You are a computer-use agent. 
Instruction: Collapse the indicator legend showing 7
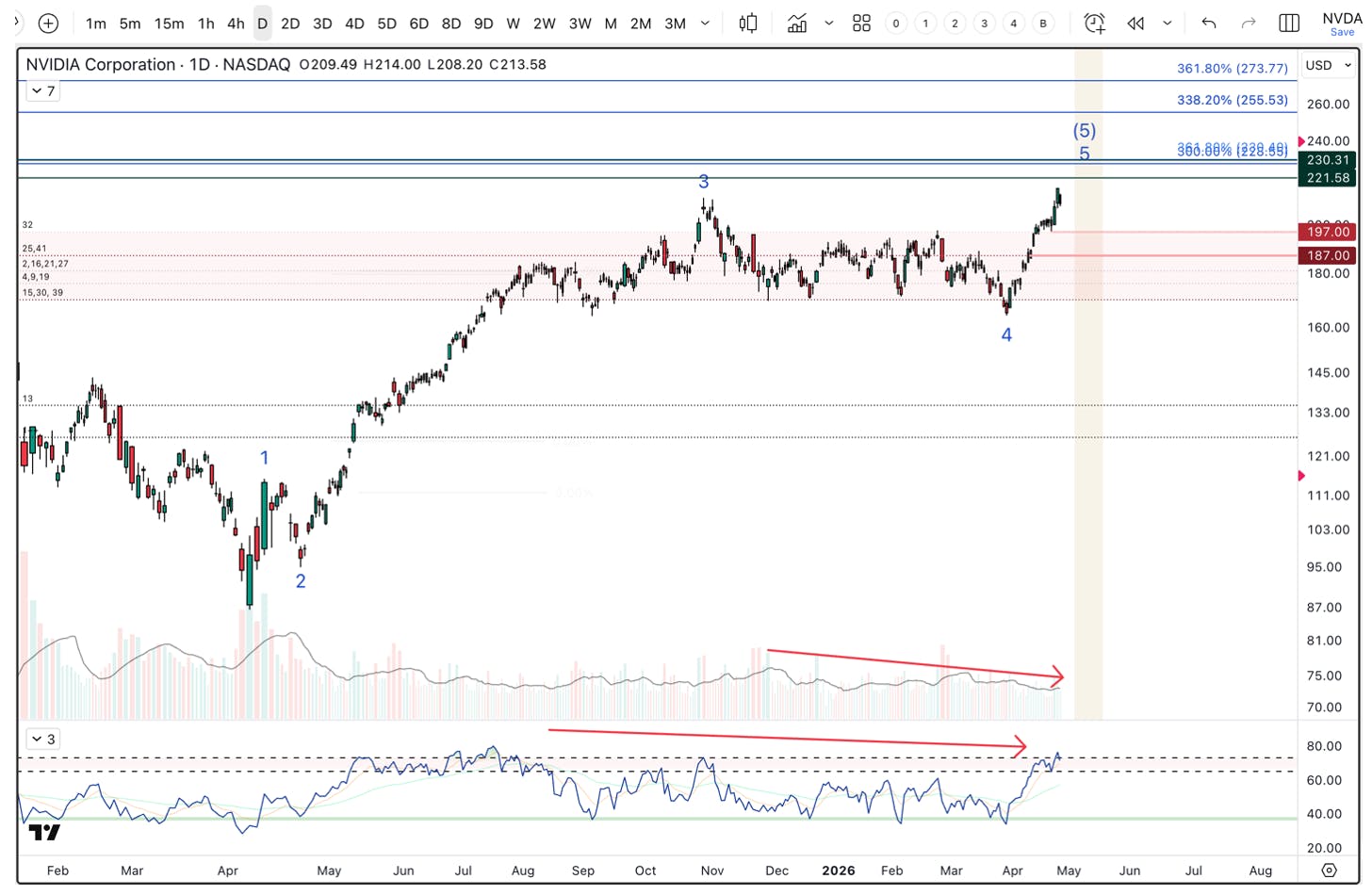pyautogui.click(x=43, y=91)
